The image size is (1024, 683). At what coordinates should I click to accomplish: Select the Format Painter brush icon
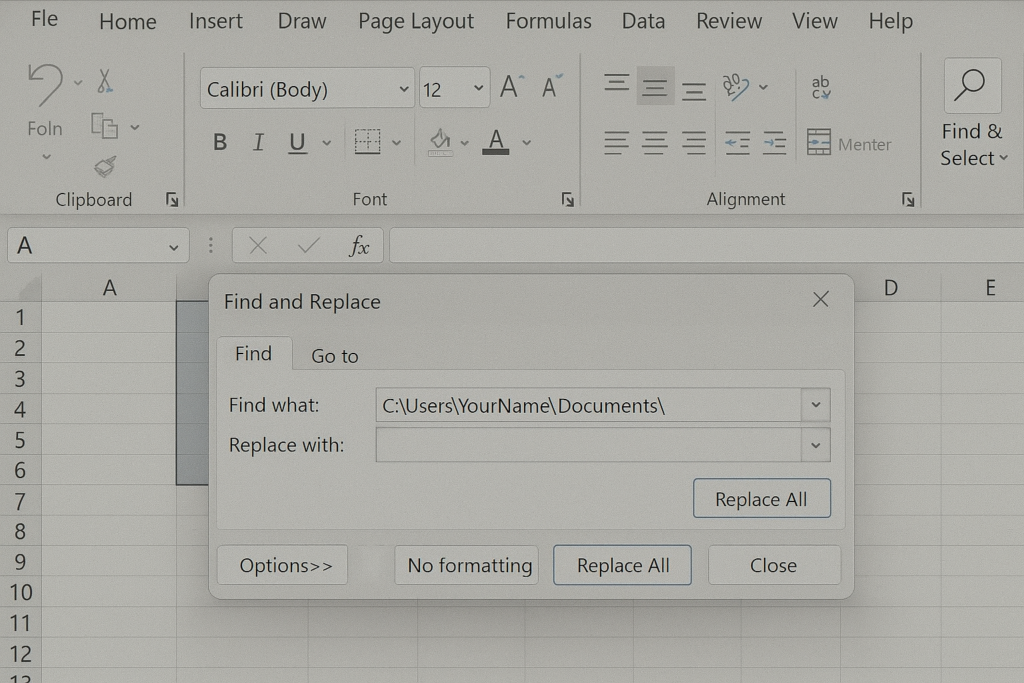pos(105,165)
